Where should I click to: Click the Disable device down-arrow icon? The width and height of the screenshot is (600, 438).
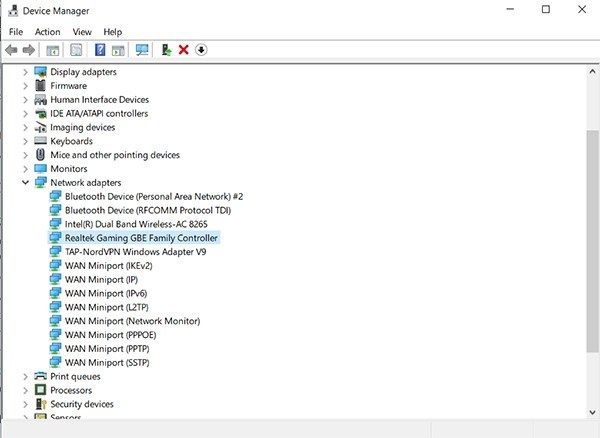point(200,50)
